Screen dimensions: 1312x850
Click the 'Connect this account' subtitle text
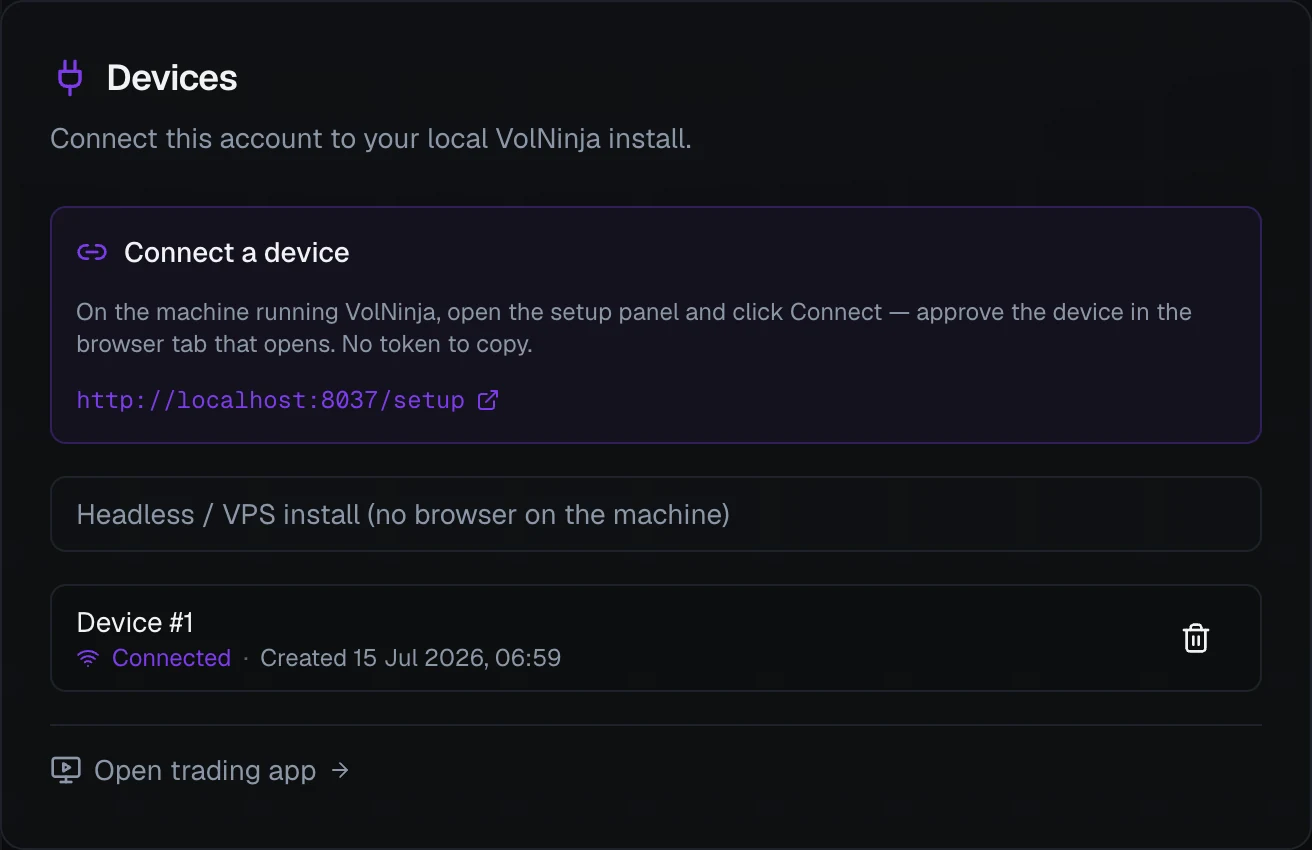(371, 139)
